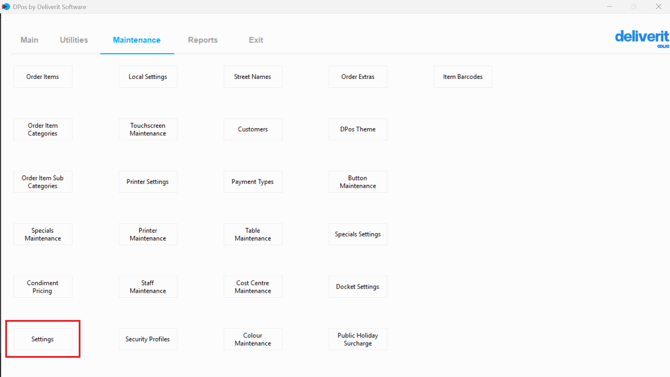Click the Exit tab
Viewport: 670px width, 377px height.
pos(256,40)
